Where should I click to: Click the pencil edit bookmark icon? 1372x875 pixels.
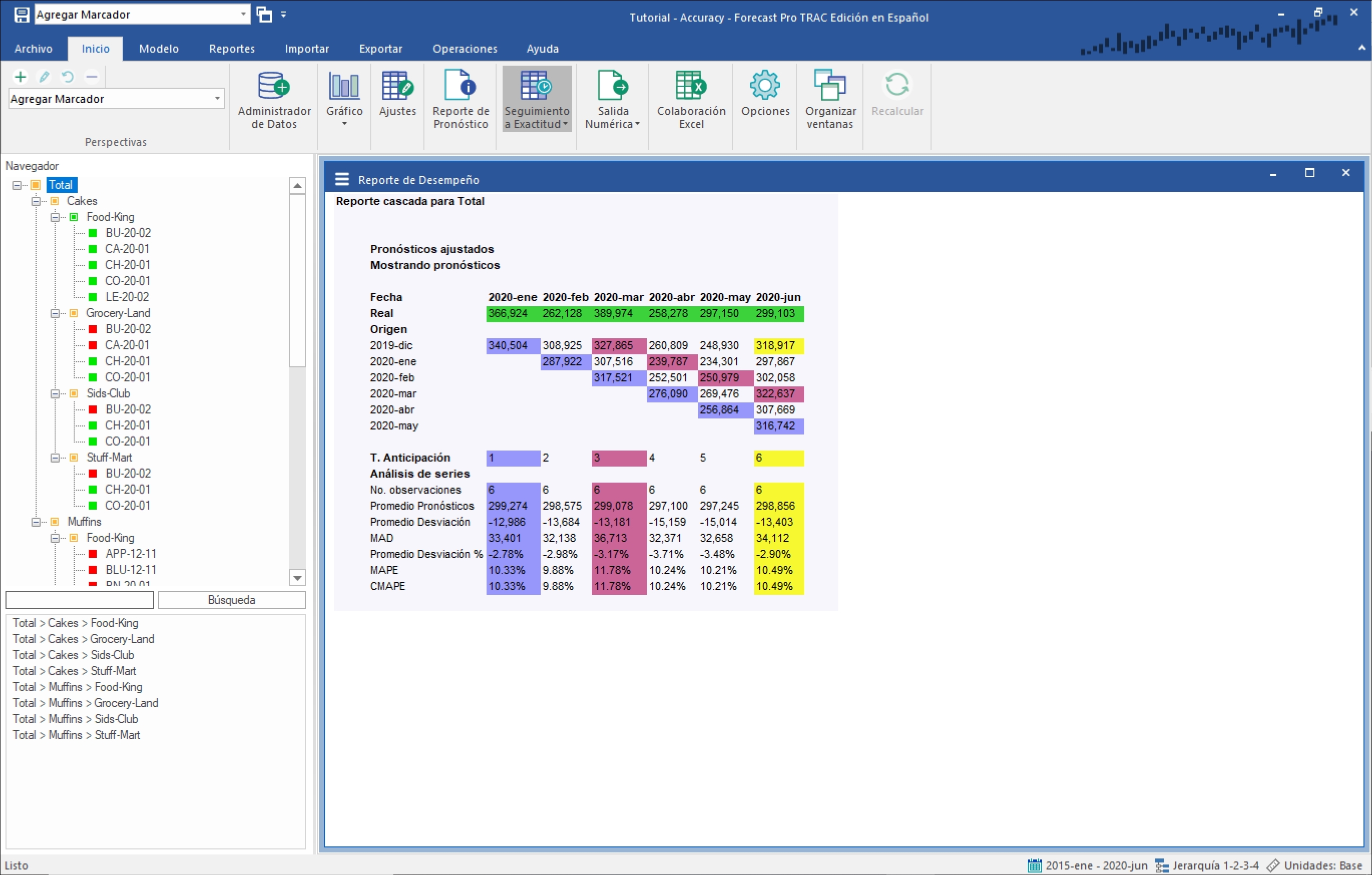coord(44,76)
